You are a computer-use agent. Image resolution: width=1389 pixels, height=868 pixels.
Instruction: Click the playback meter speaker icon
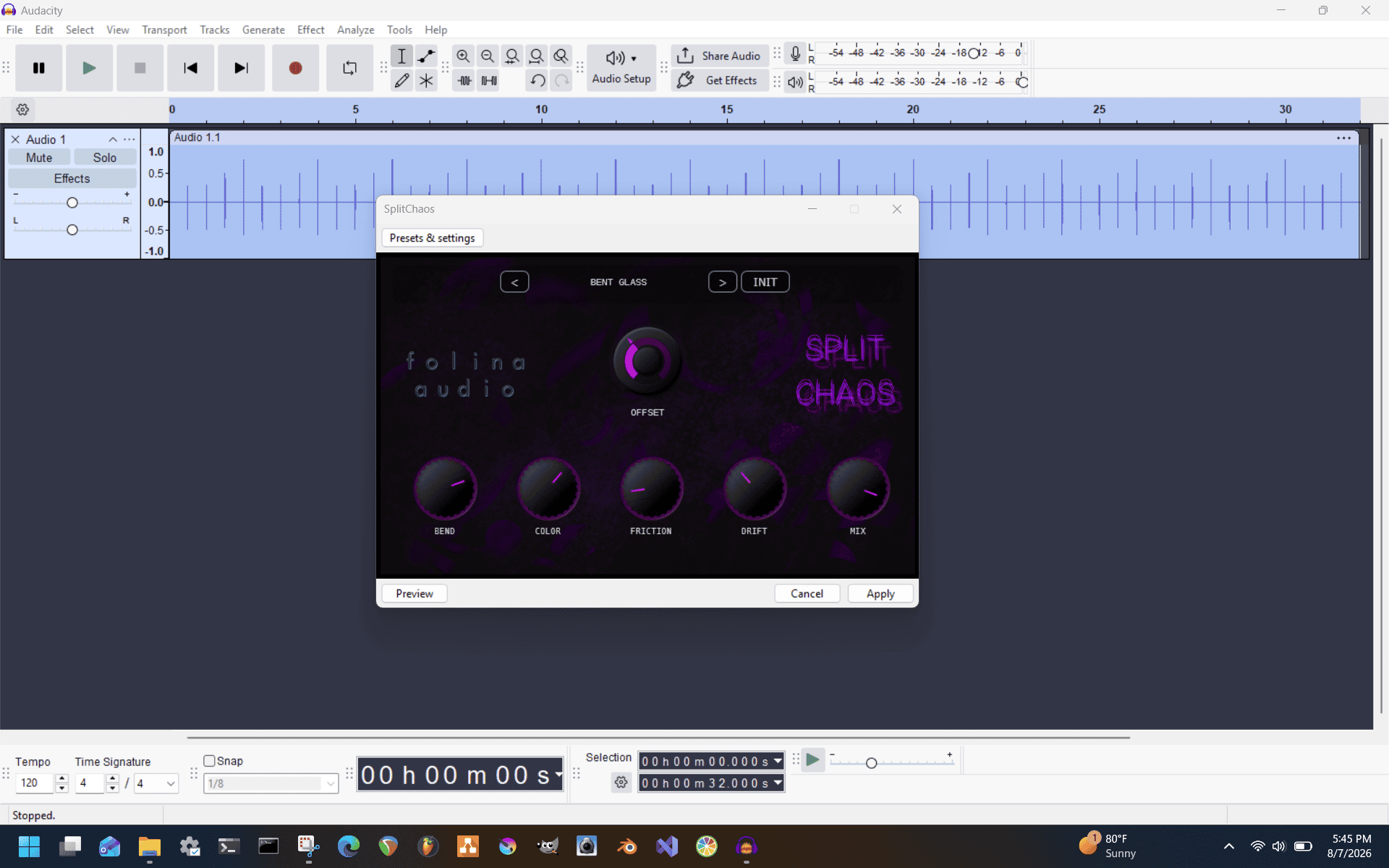(x=795, y=82)
